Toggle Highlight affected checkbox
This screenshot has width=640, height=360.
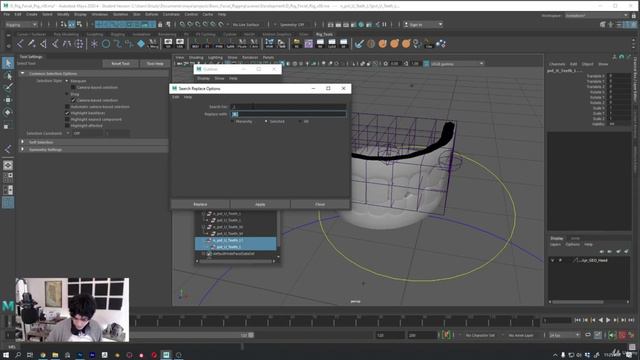pyautogui.click(x=67, y=126)
